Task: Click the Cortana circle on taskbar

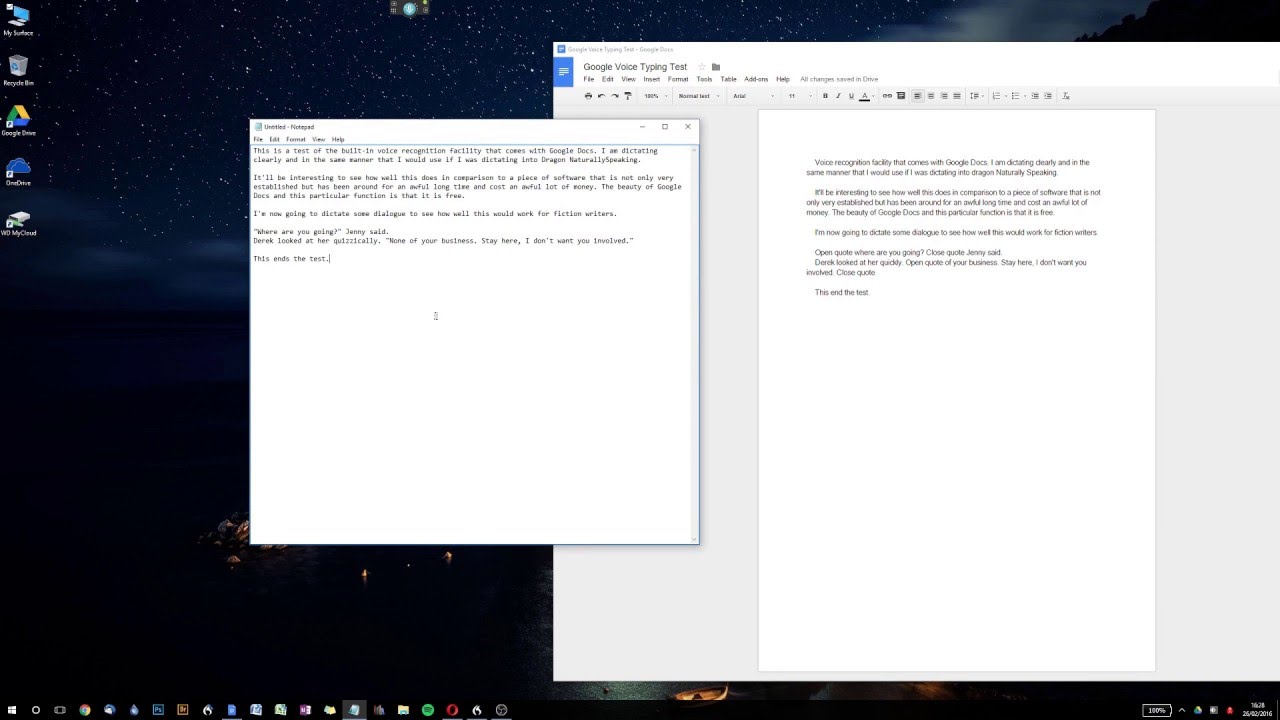Action: tap(36, 710)
